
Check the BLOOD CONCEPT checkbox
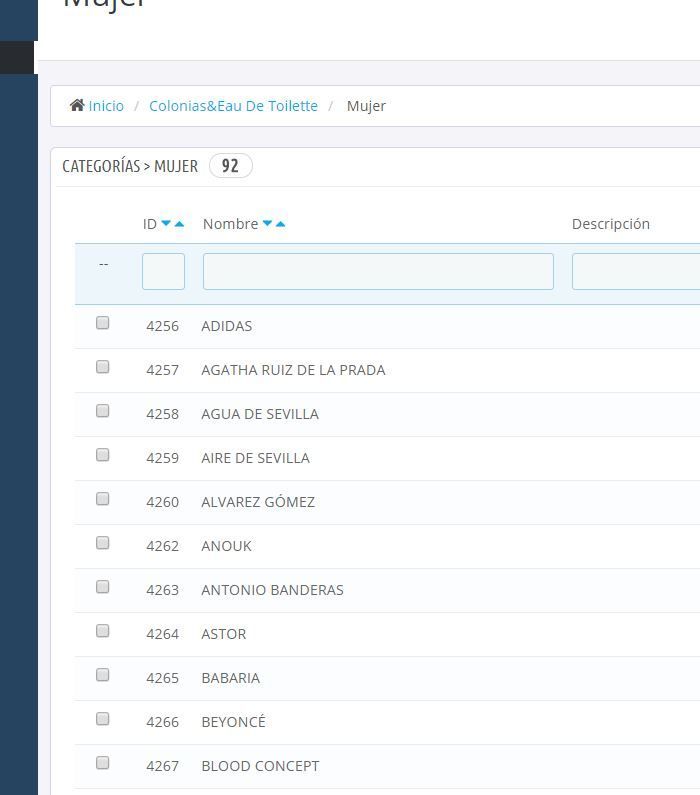pos(102,763)
